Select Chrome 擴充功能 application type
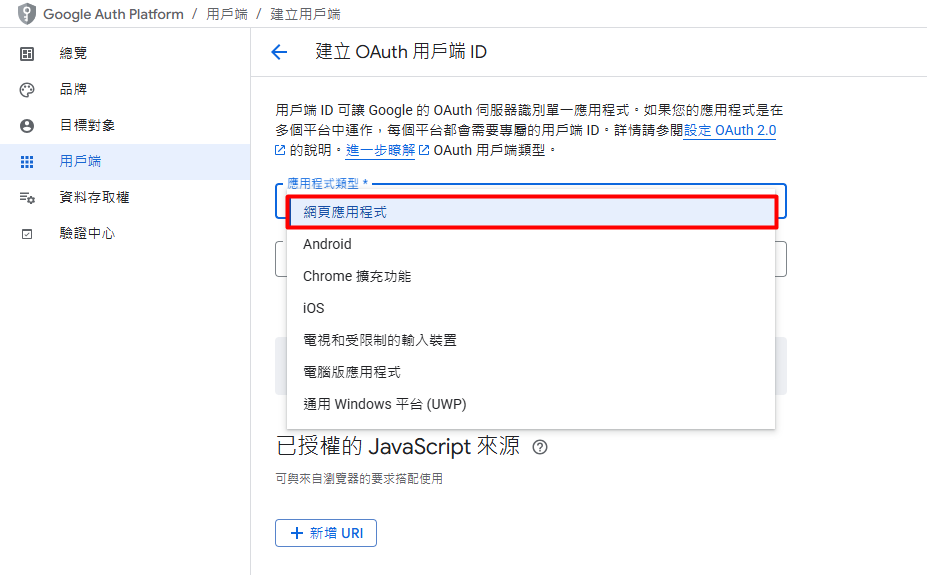 531,276
